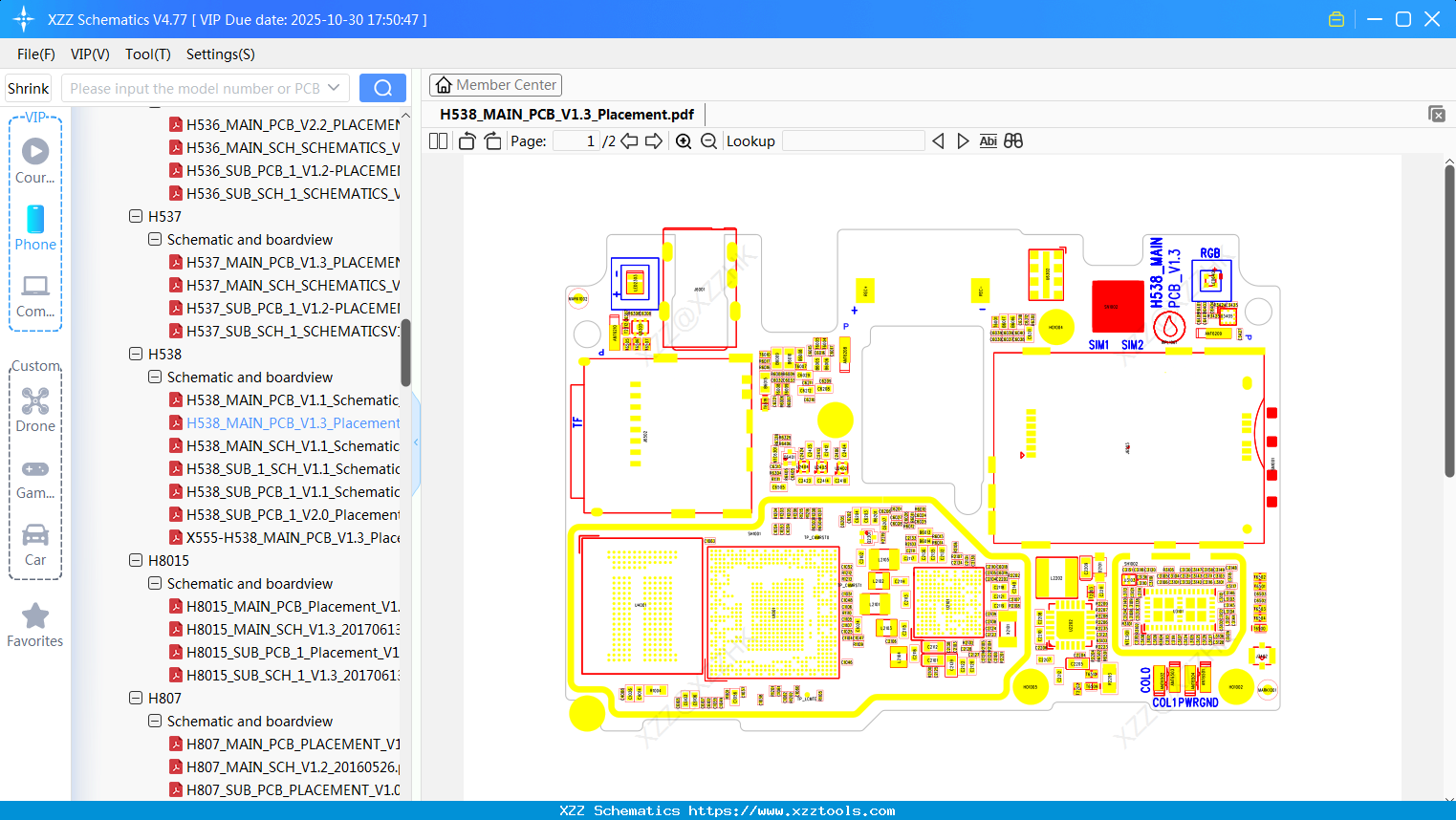Toggle the Abi text match option
Screen dimensions: 1456x820
(x=988, y=140)
